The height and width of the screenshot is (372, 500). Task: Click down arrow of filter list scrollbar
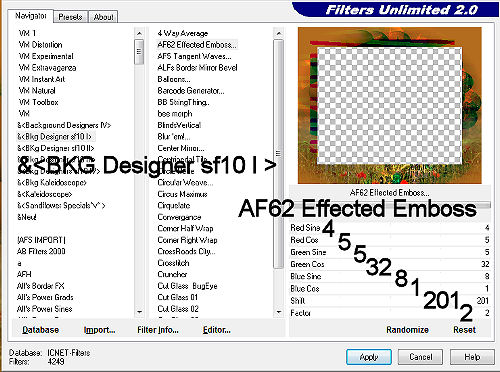279,312
